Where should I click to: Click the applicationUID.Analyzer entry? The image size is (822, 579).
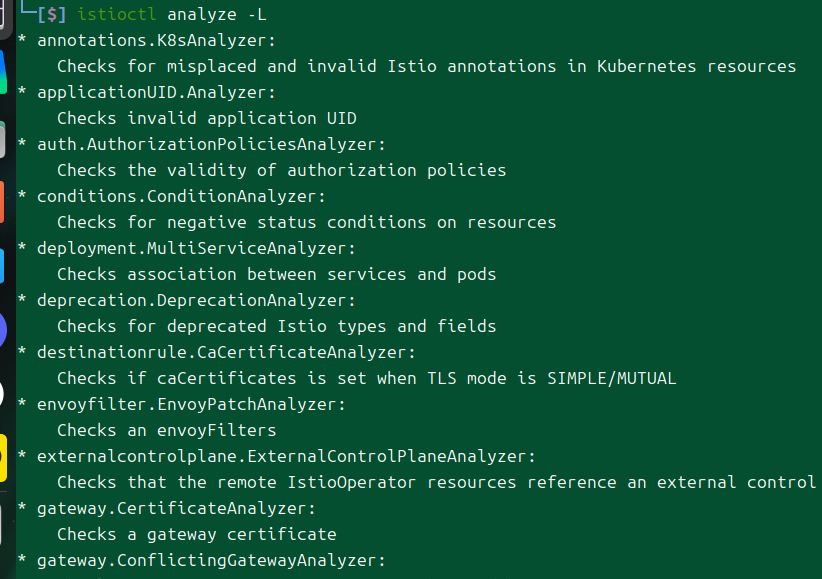(x=156, y=92)
